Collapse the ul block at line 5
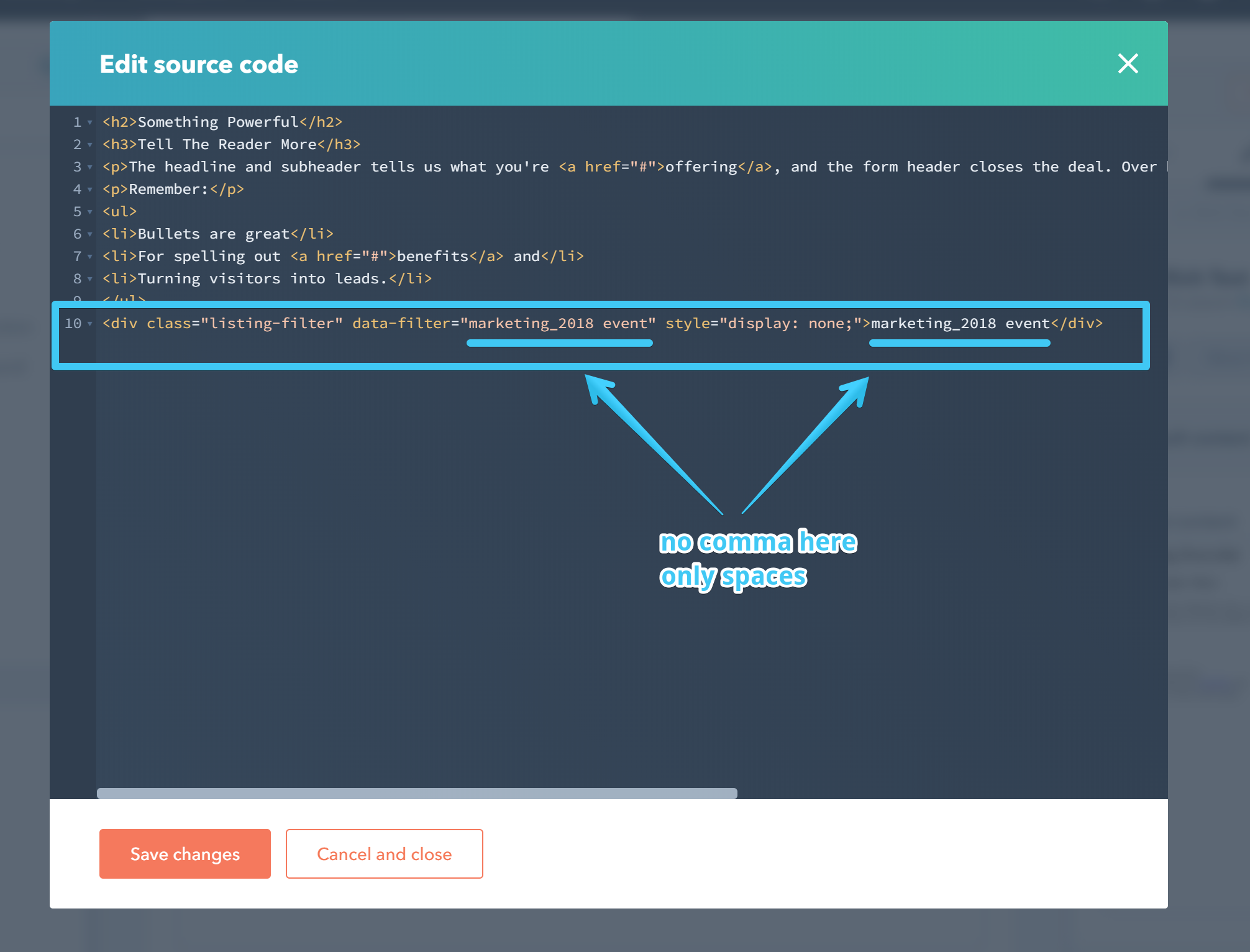This screenshot has height=952, width=1250. (x=90, y=212)
